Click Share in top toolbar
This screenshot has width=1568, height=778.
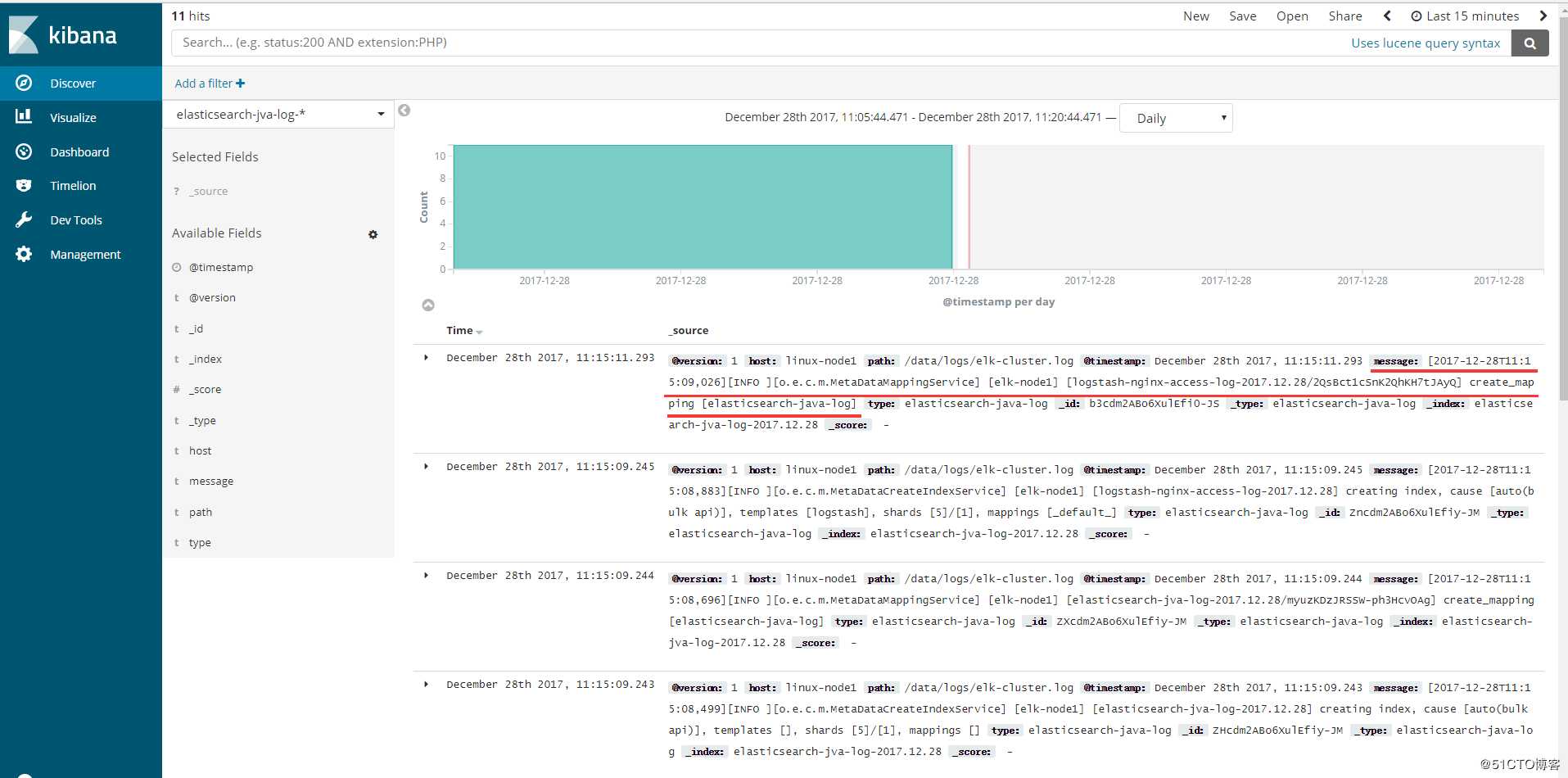point(1345,16)
